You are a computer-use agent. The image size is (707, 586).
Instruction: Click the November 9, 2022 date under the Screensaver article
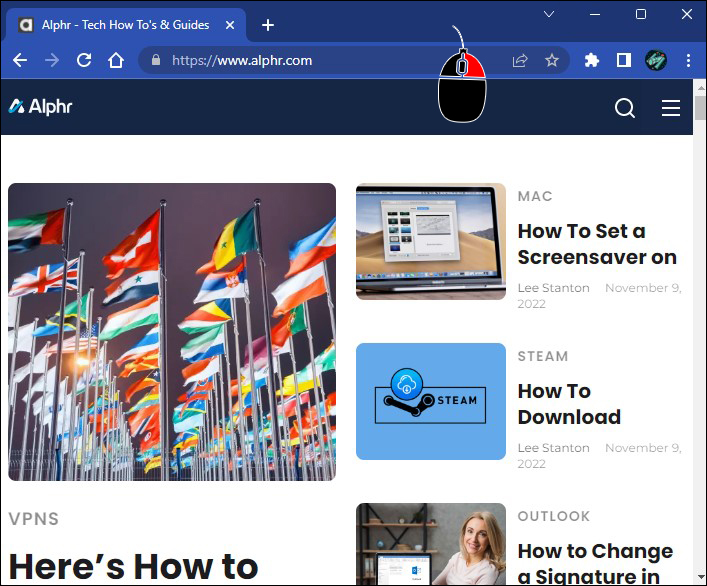point(600,296)
